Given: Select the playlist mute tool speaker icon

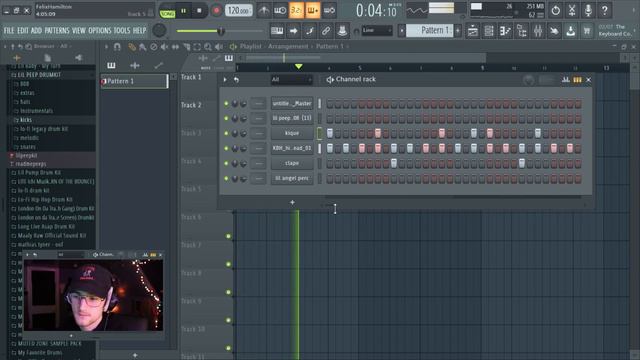Looking at the screenshot, I should pyautogui.click(x=164, y=47).
